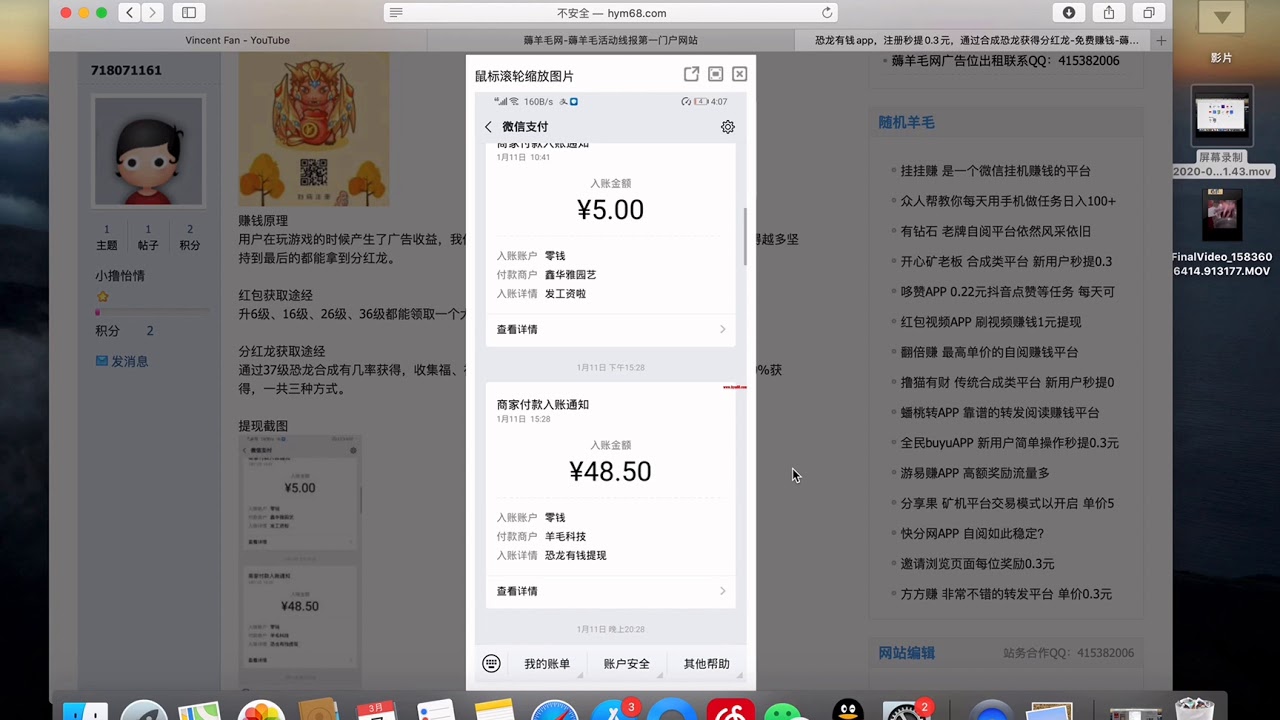Viewport: 1280px width, 720px height.
Task: Open link 翻倍赚 最高单价的自阅赚钱平台
Action: coord(989,352)
